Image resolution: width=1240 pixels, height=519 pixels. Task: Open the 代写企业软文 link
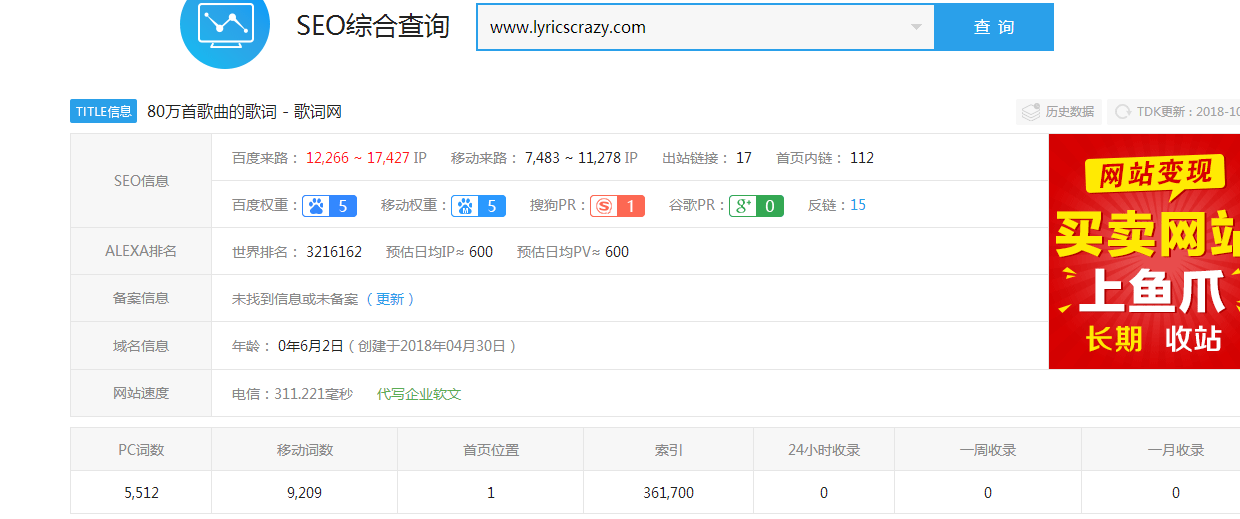point(419,394)
